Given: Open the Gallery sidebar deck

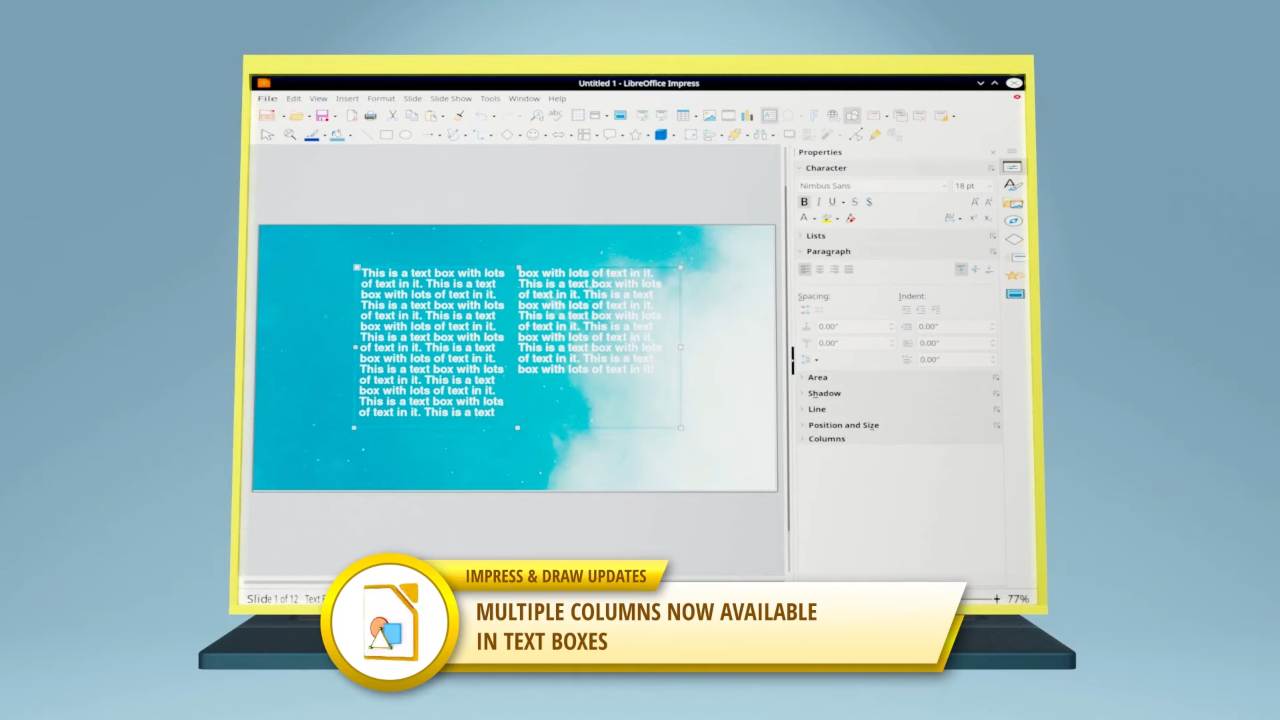Looking at the screenshot, I should pos(1013,204).
